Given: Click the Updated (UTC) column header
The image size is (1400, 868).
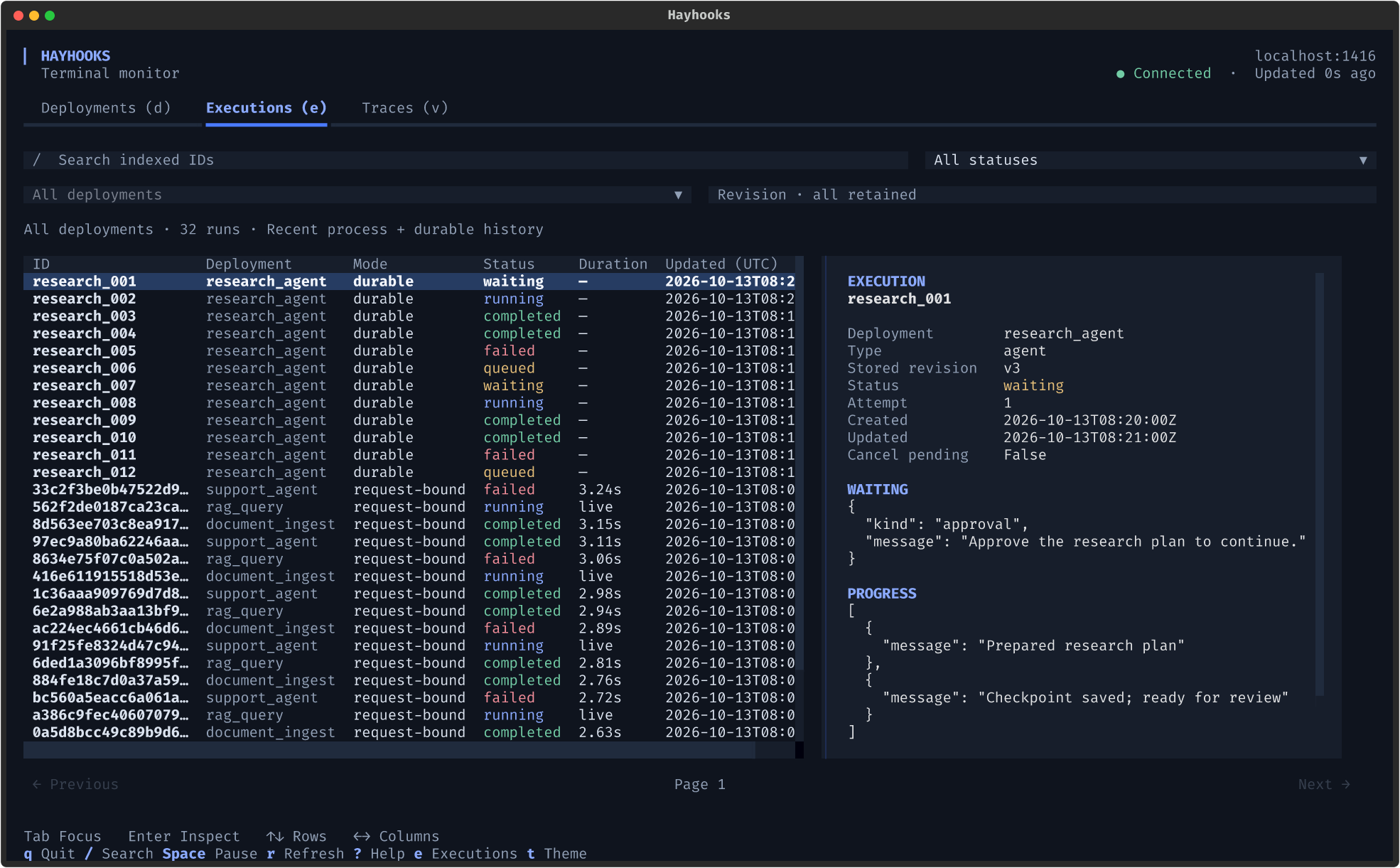Looking at the screenshot, I should (721, 264).
